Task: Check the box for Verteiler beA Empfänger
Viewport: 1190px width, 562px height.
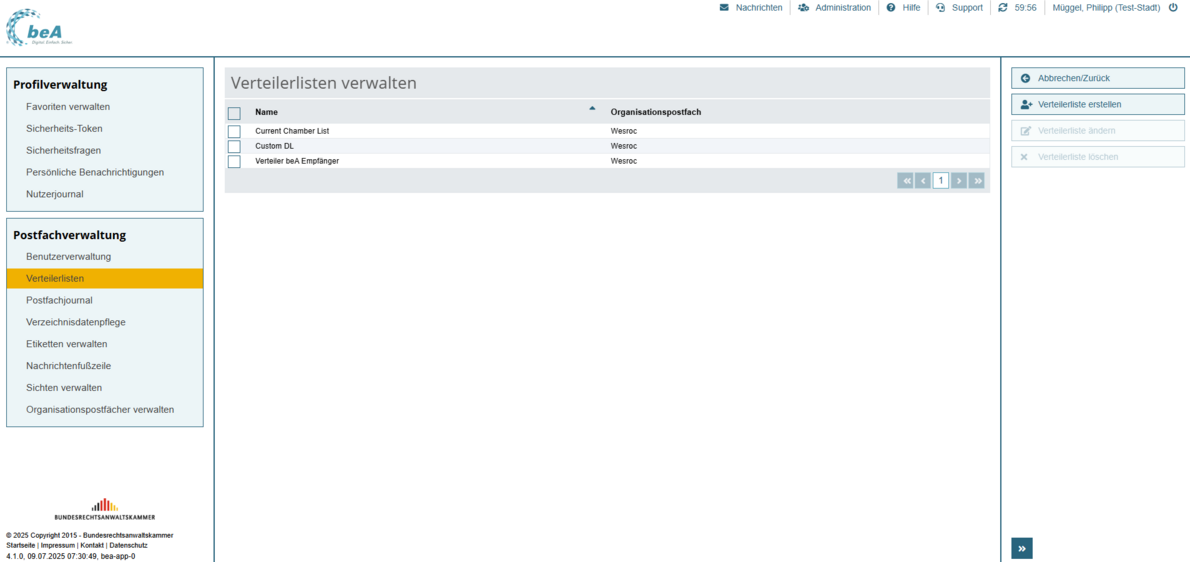Action: pyautogui.click(x=234, y=162)
